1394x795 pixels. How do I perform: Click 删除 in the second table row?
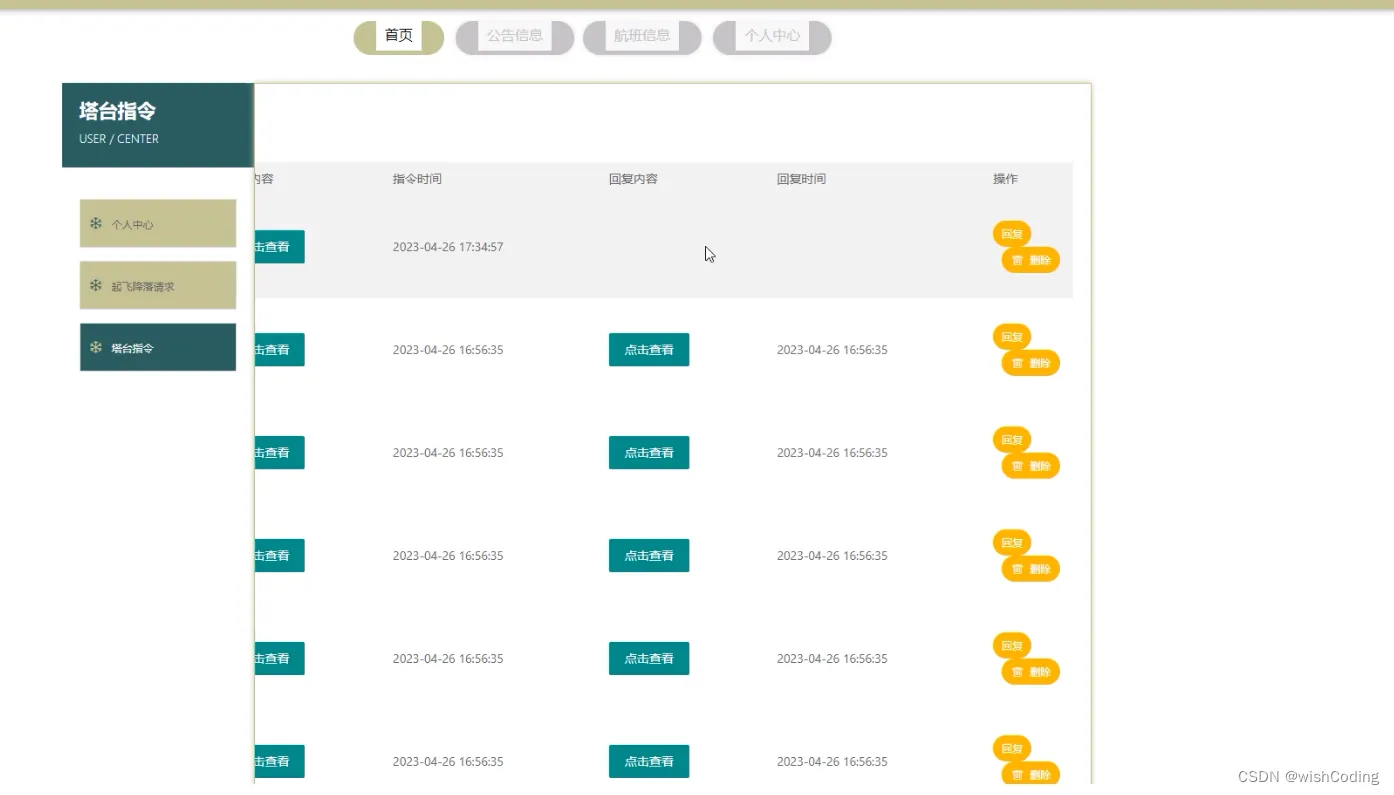pos(1031,363)
